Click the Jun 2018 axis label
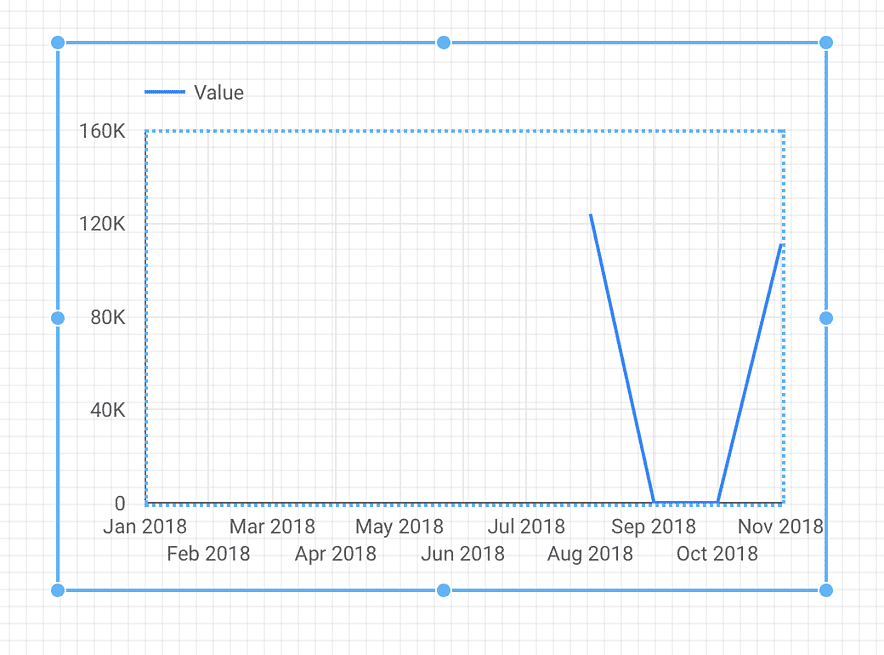 click(x=463, y=554)
